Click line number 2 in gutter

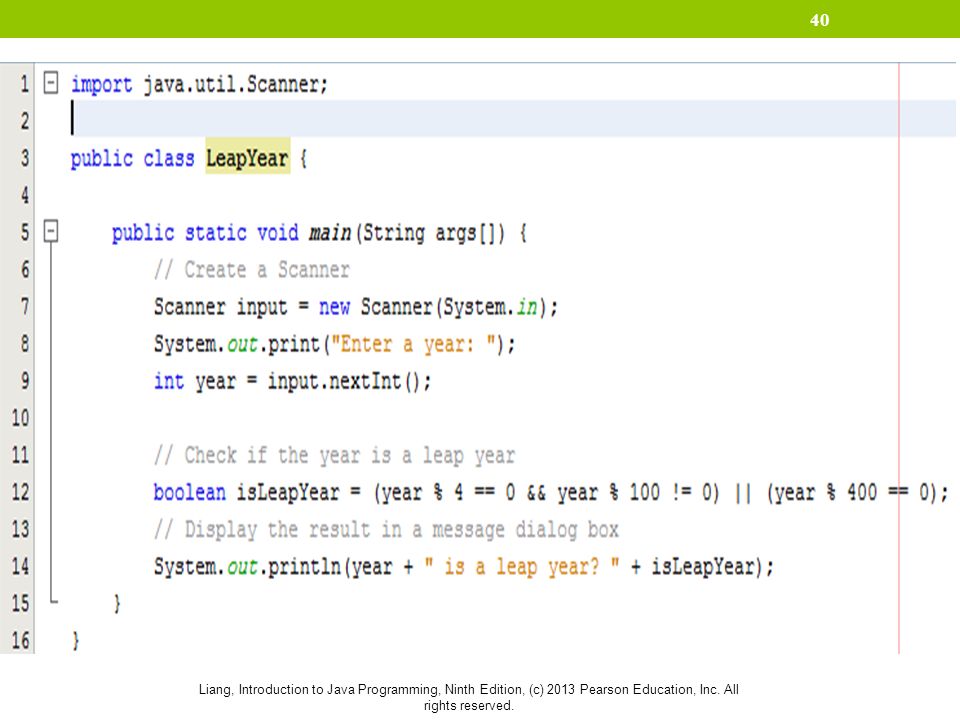point(24,121)
